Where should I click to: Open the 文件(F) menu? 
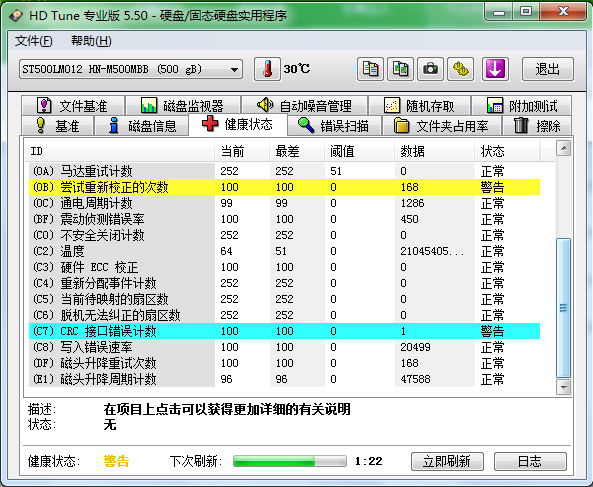[33, 40]
